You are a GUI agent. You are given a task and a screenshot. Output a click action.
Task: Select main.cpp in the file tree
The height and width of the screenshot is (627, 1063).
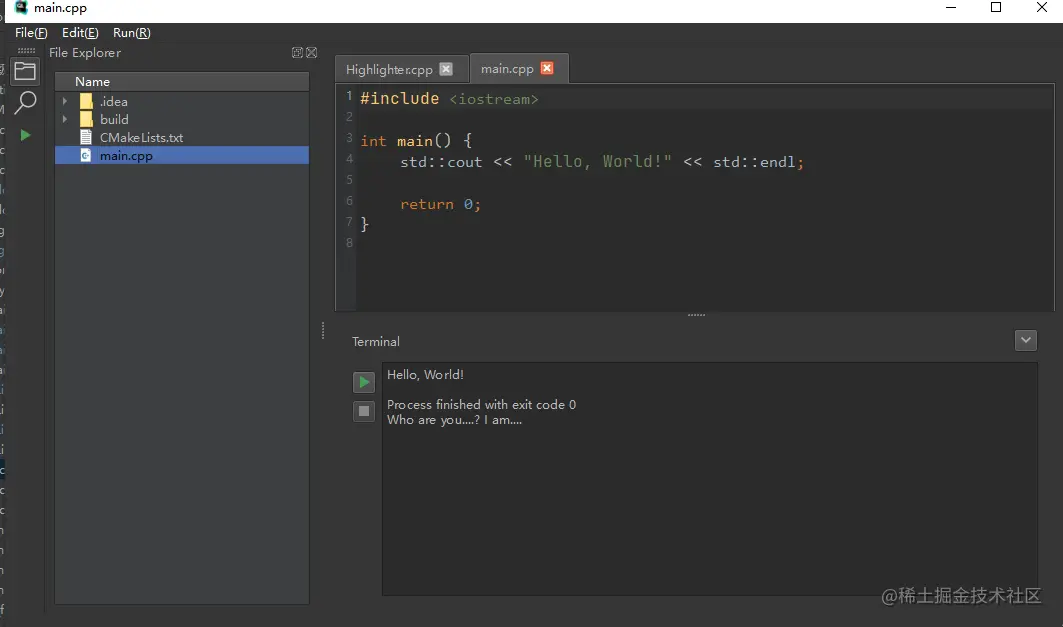pos(182,155)
